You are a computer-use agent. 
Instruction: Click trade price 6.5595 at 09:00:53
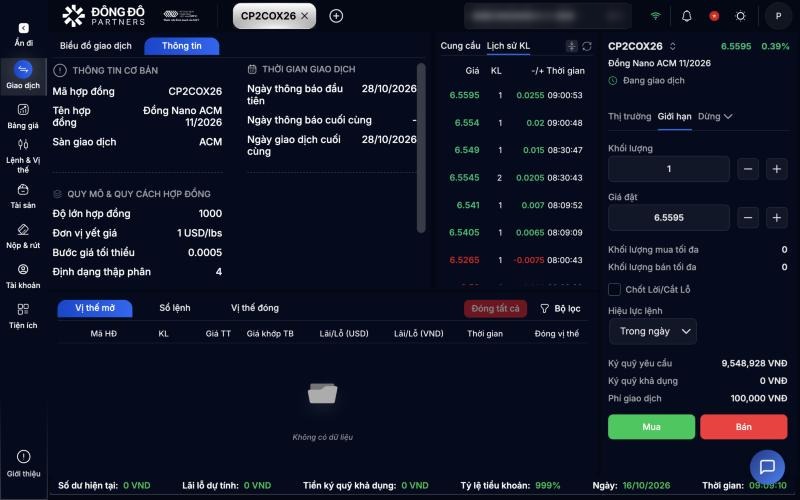(x=464, y=95)
